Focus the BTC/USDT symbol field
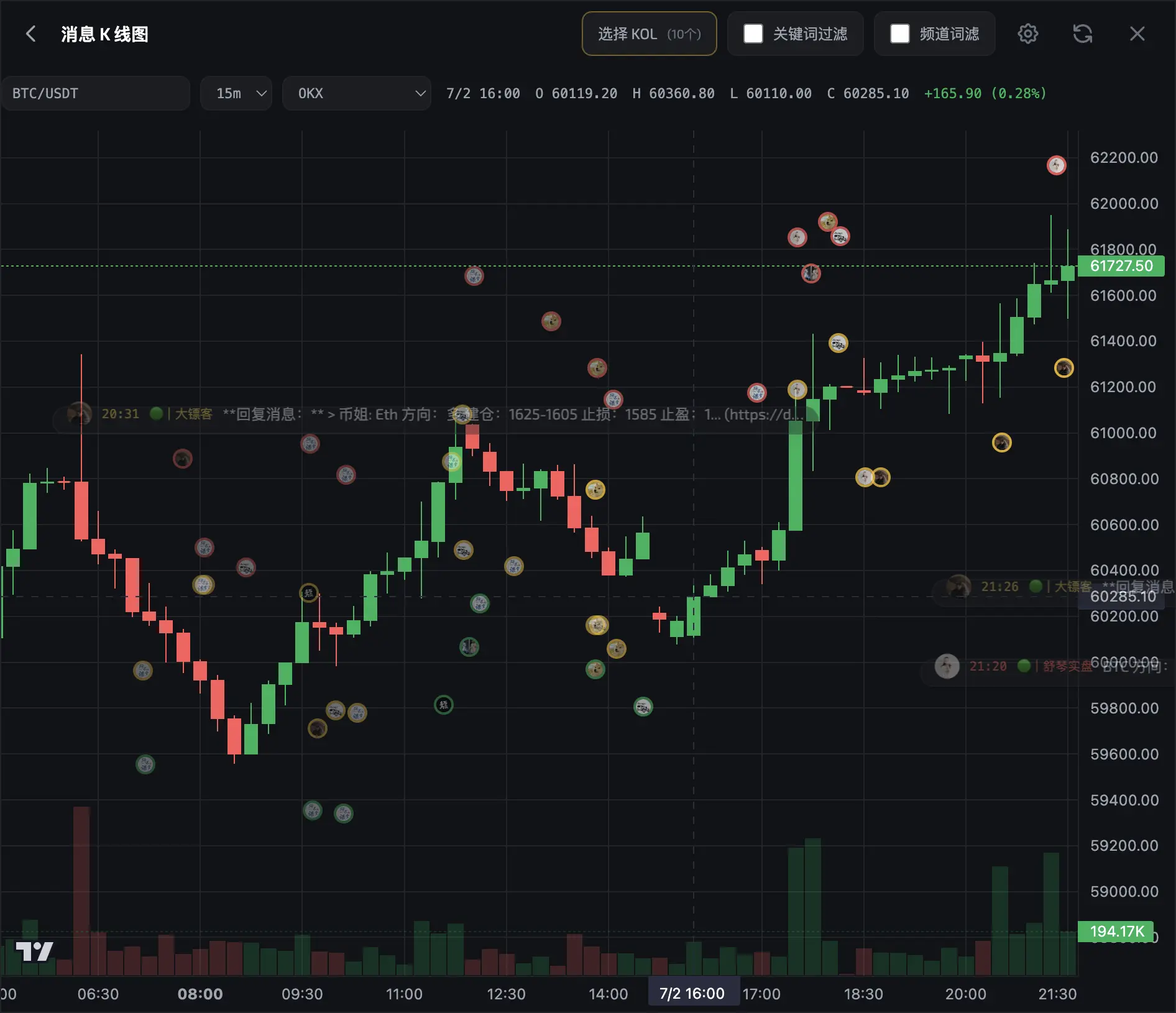Image resolution: width=1176 pixels, height=1013 pixels. (x=96, y=93)
